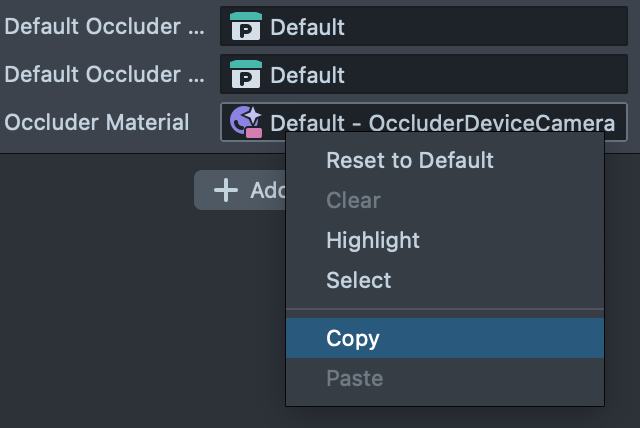Click the plus icon on the Add button
This screenshot has height=428, width=640.
pos(227,190)
